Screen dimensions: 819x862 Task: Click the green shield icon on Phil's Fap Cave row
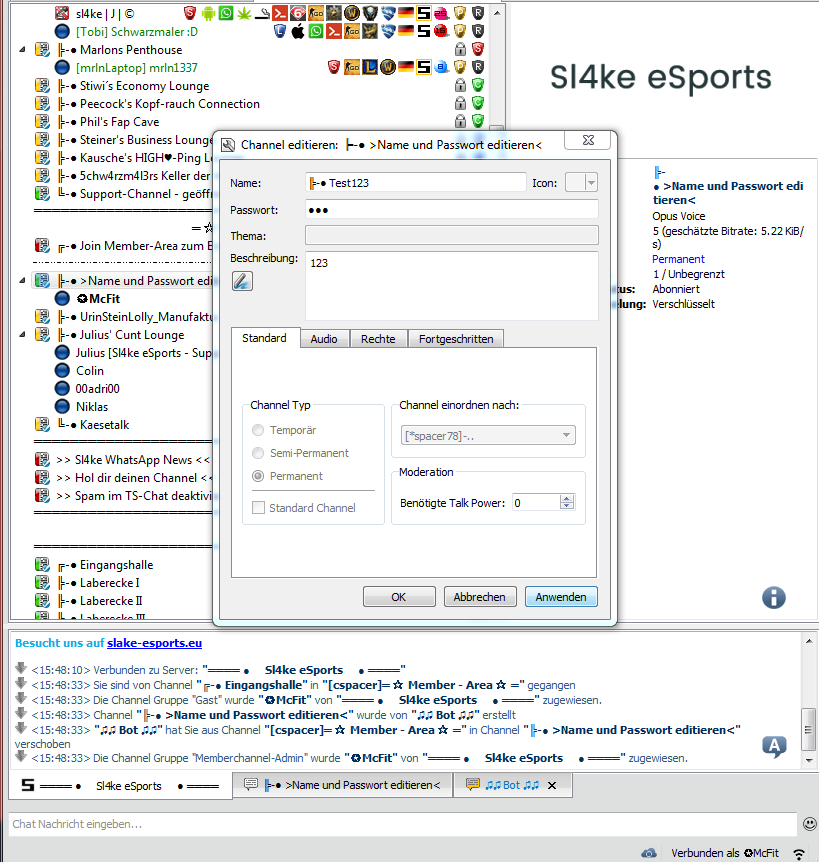478,121
